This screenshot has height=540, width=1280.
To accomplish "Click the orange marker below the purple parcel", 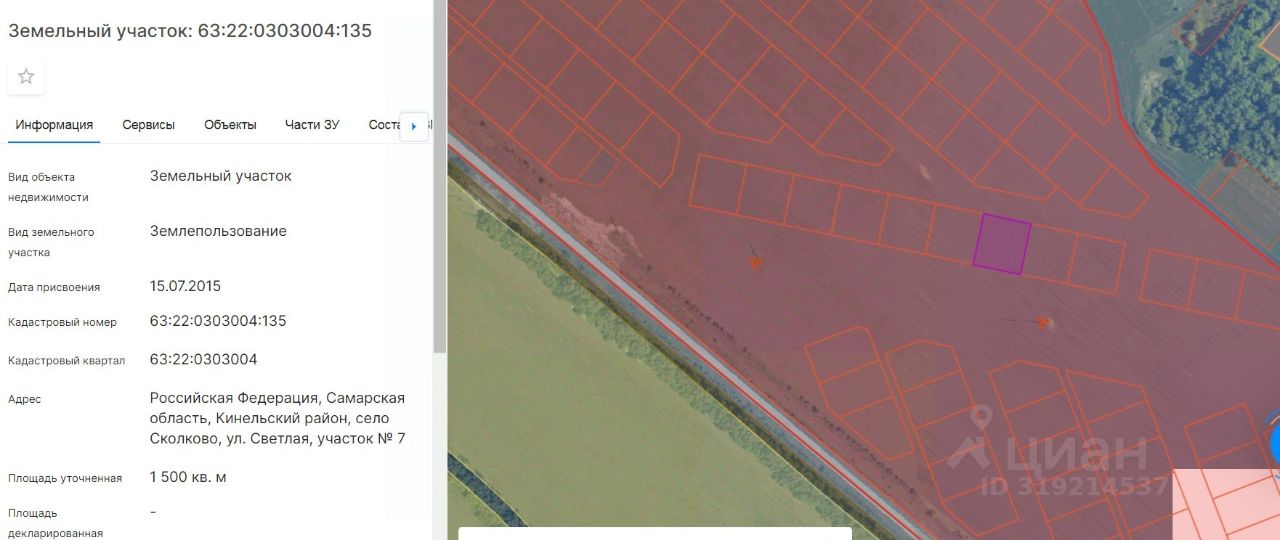I will click(1043, 322).
